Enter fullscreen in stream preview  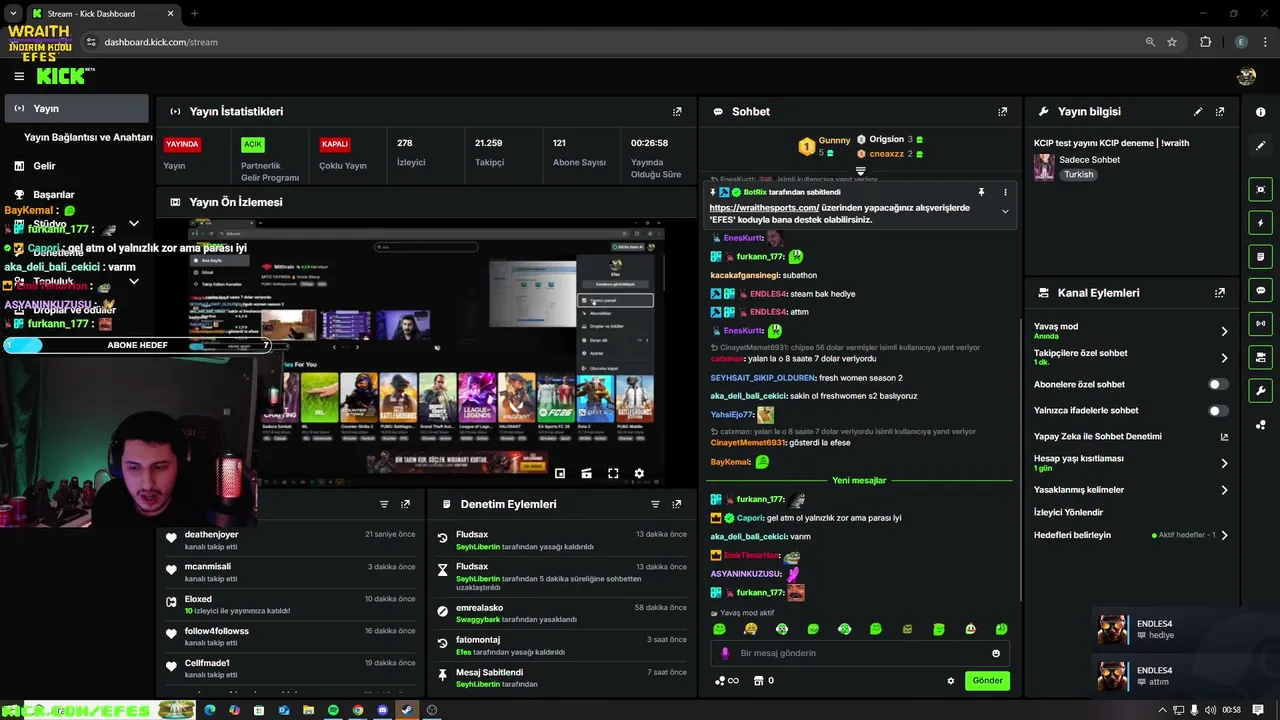pyautogui.click(x=613, y=473)
